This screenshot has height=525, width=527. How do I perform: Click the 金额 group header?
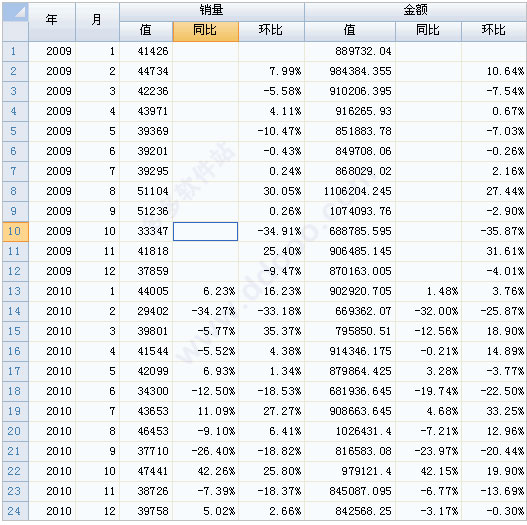tap(416, 12)
